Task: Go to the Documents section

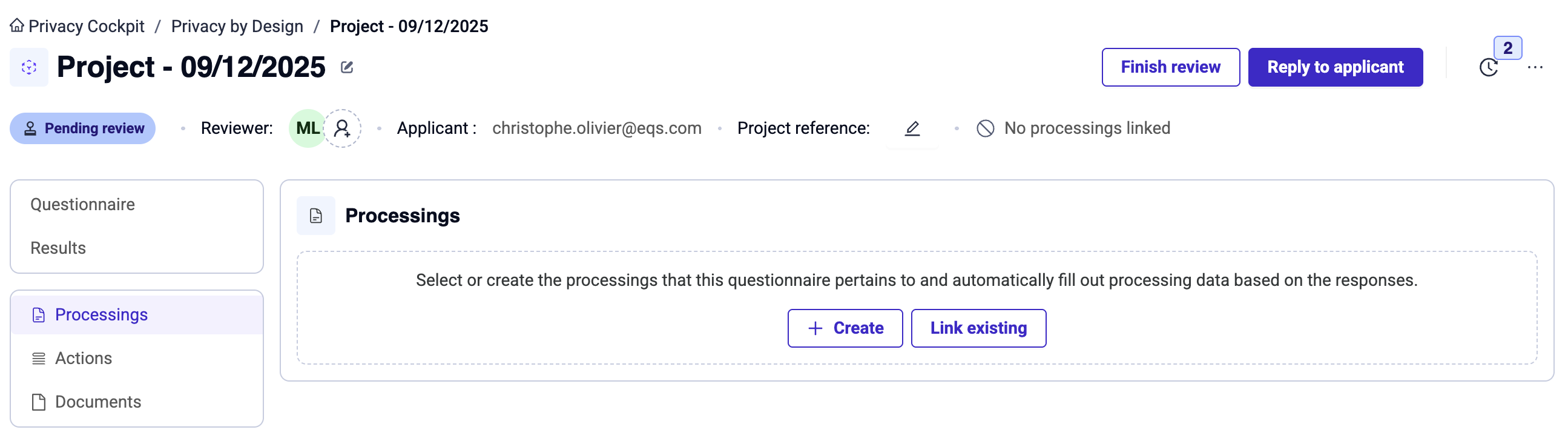Action: pyautogui.click(x=98, y=402)
